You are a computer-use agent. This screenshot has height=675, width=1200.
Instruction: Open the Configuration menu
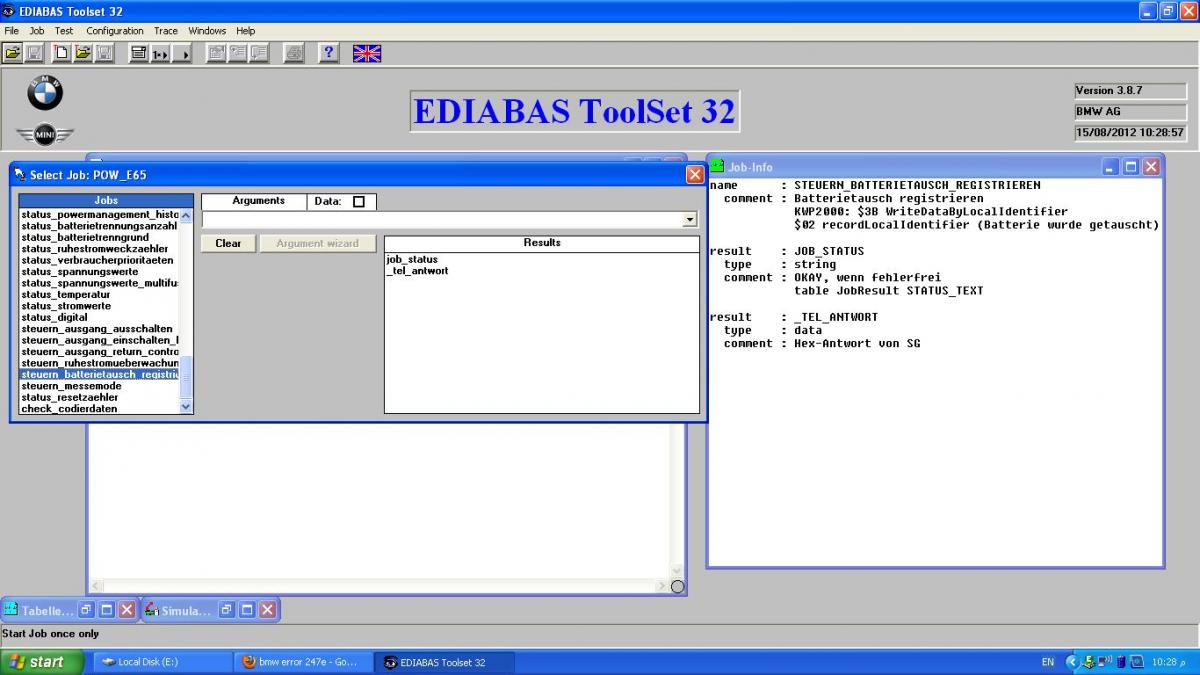(x=115, y=31)
